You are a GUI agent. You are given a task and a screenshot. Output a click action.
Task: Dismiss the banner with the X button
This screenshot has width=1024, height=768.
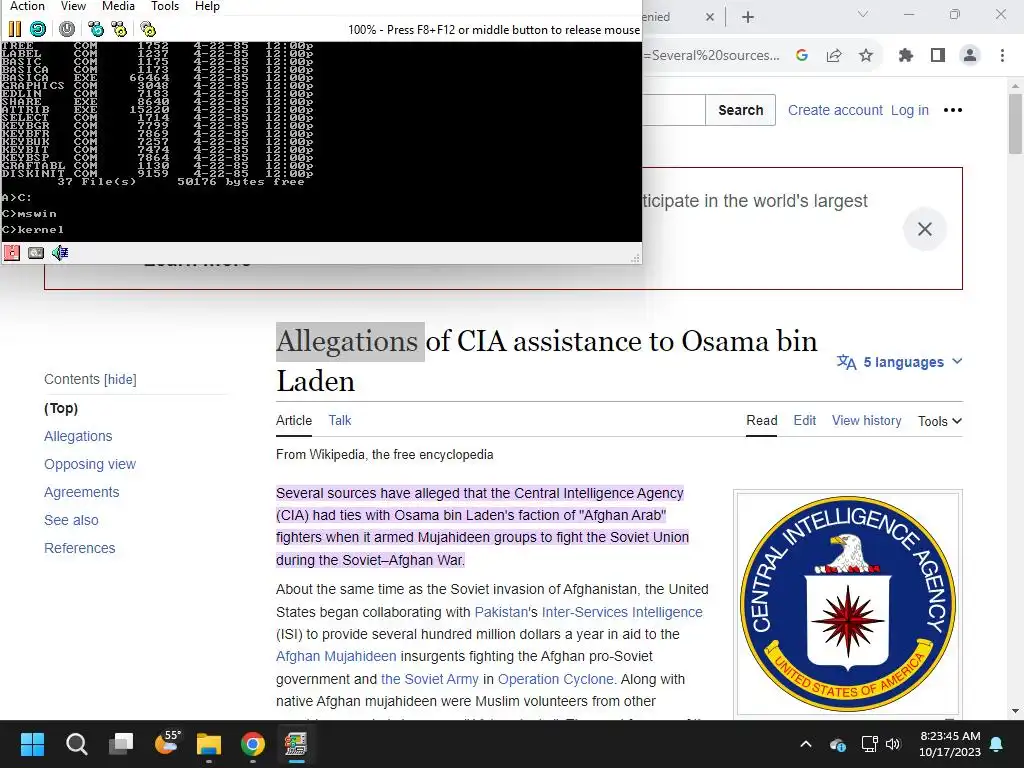(x=925, y=229)
